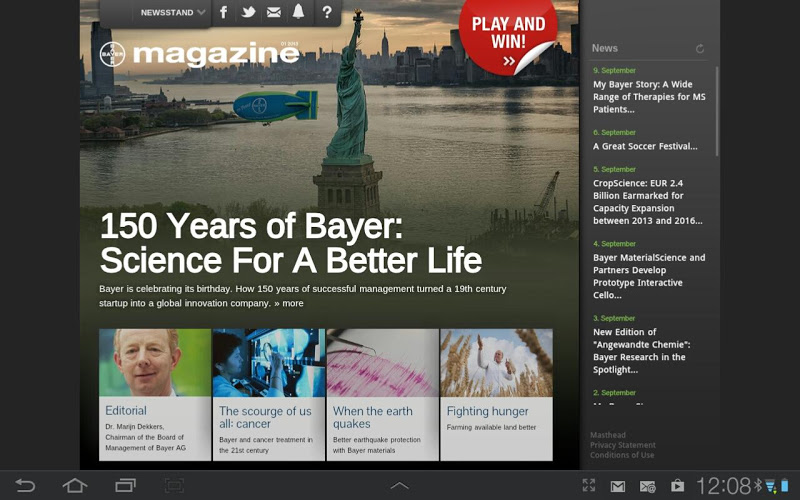Open the Conditions of Use link
Screen dimensions: 800x500
622,455
